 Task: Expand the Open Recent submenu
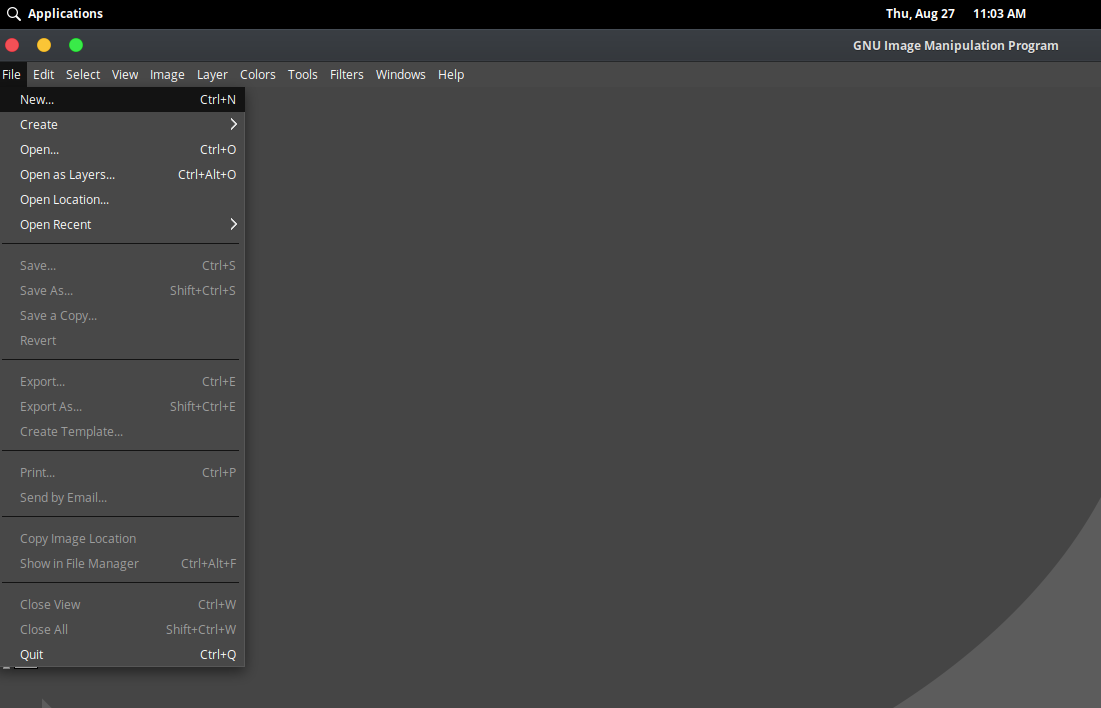click(x=122, y=225)
